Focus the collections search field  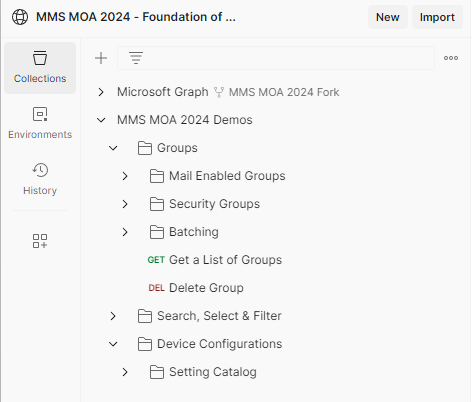click(x=276, y=58)
